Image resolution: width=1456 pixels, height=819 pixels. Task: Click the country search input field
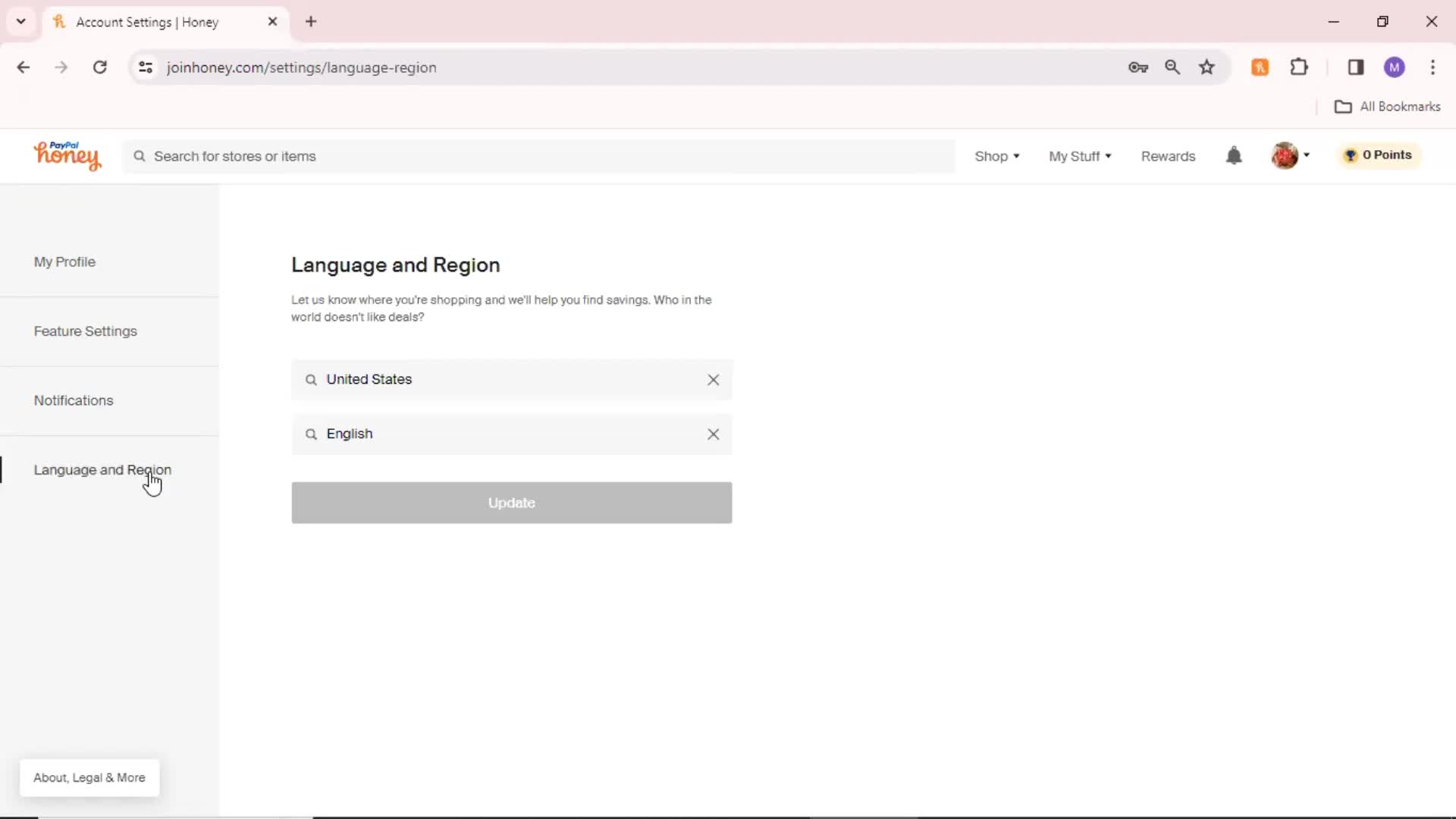pyautogui.click(x=511, y=378)
